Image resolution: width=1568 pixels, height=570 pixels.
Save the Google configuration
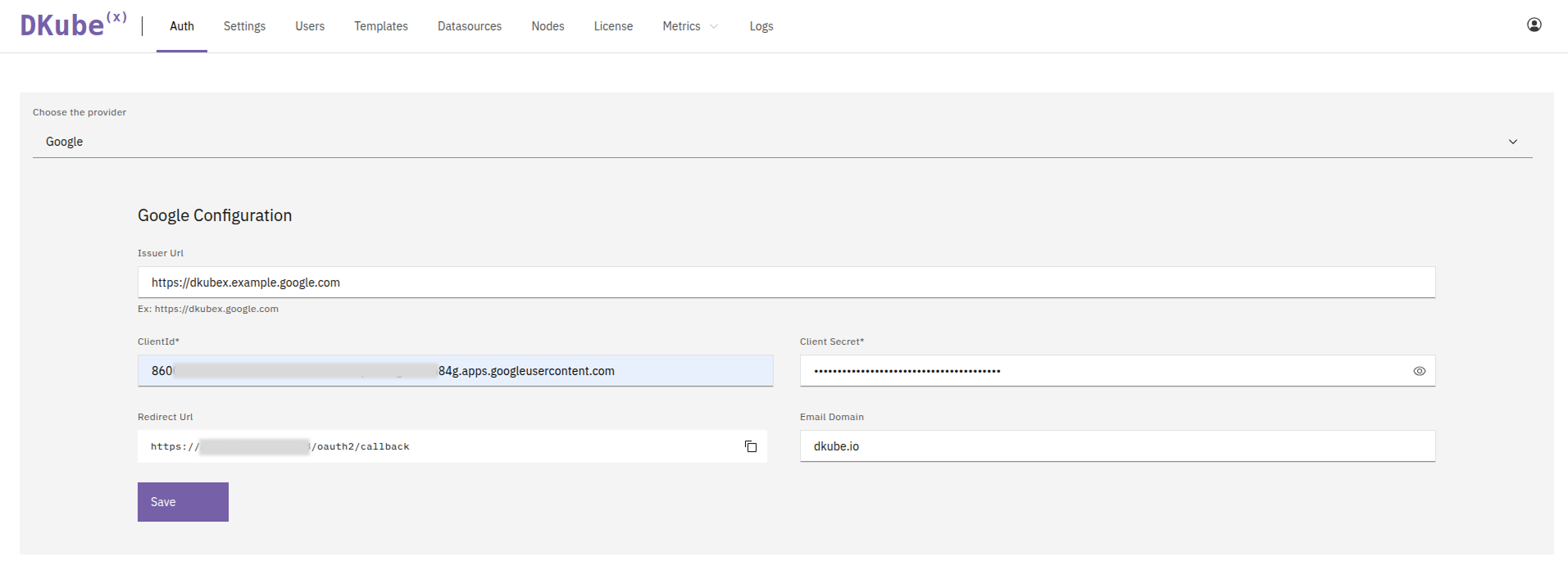tap(183, 502)
